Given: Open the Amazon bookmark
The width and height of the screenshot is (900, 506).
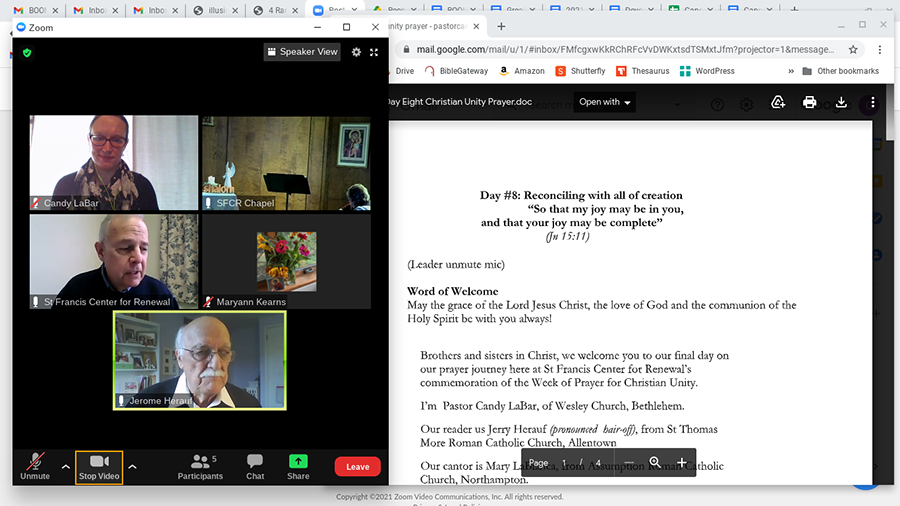Looking at the screenshot, I should [x=522, y=71].
